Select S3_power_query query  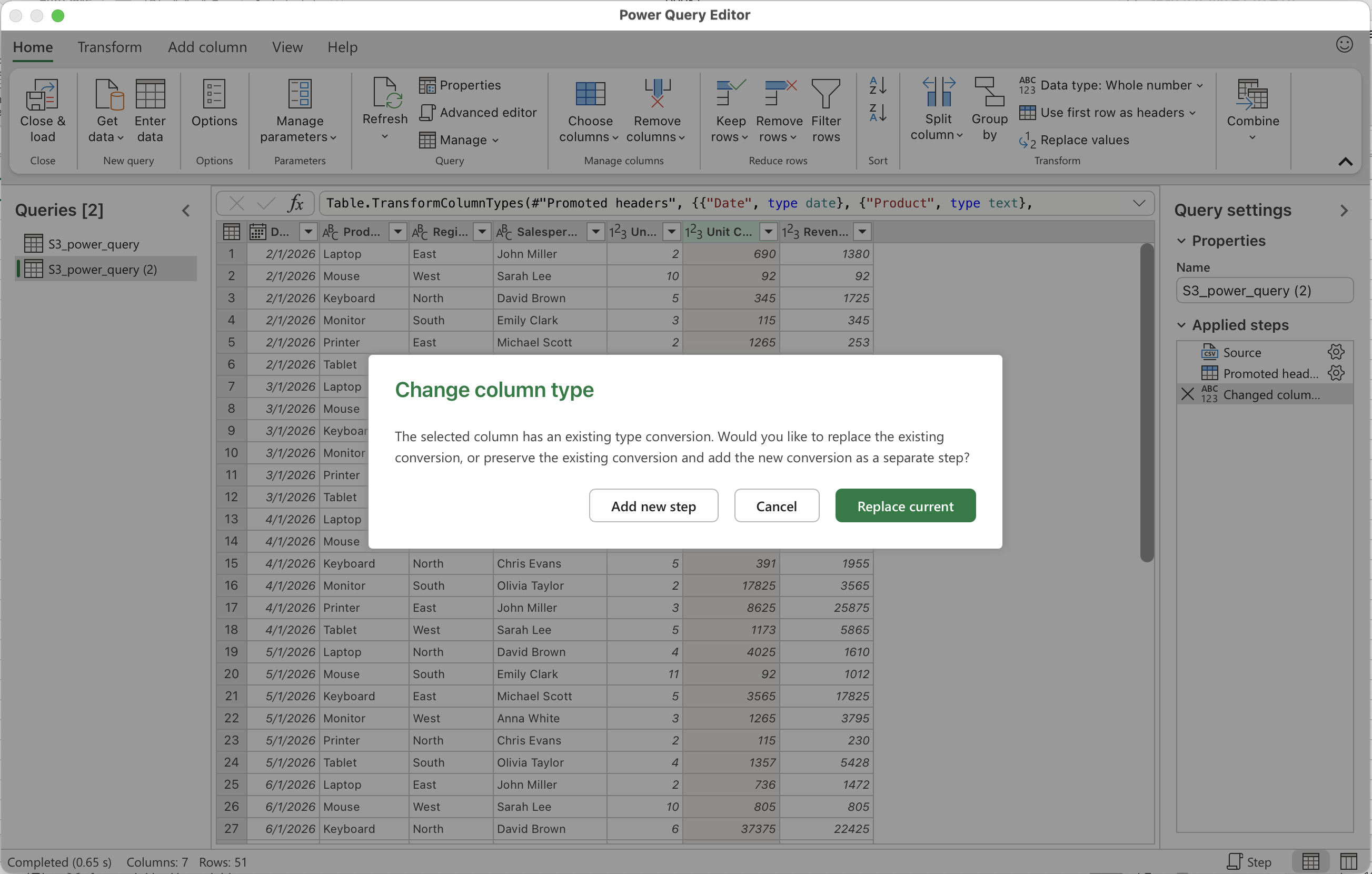(x=106, y=244)
